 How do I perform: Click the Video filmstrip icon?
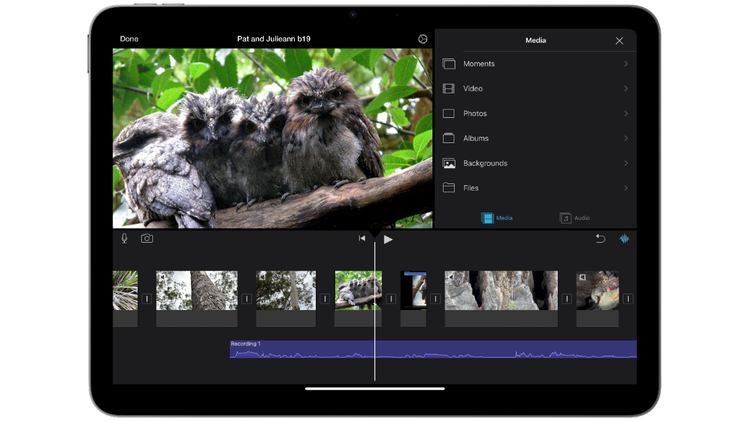449,89
